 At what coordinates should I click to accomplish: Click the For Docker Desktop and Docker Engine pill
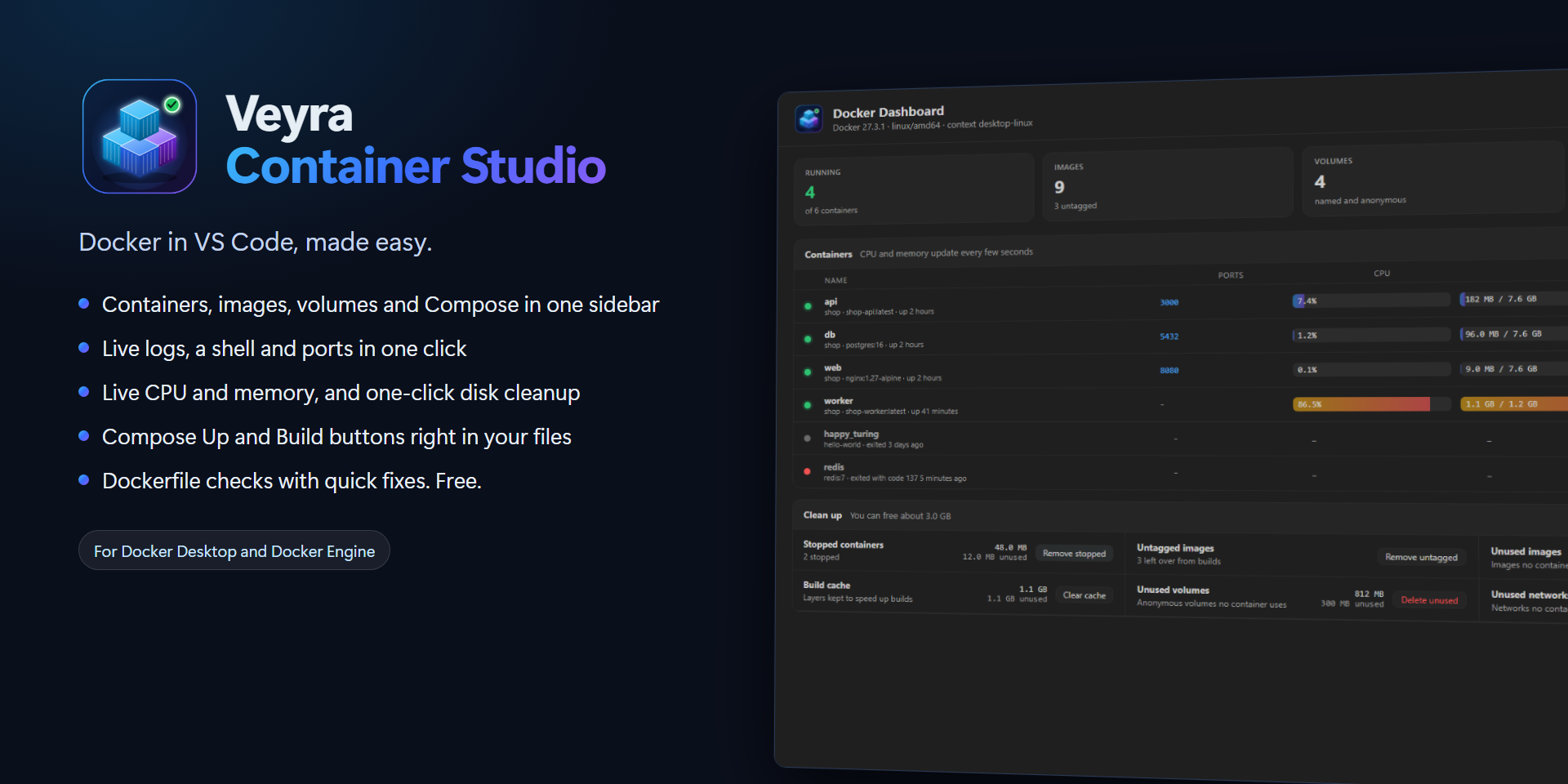coord(234,550)
